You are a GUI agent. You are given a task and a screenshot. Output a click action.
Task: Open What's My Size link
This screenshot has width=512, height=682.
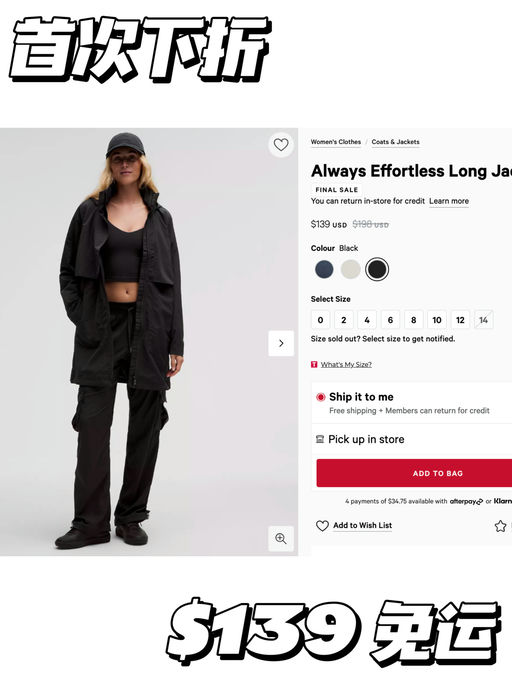(346, 364)
